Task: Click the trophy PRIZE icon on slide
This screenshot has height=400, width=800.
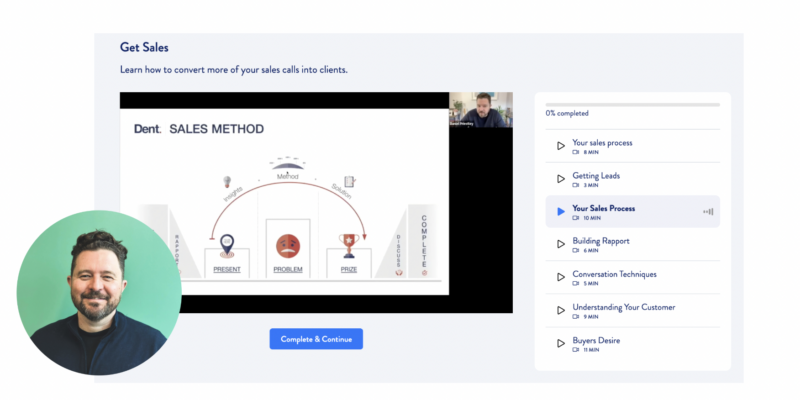Action: click(347, 245)
